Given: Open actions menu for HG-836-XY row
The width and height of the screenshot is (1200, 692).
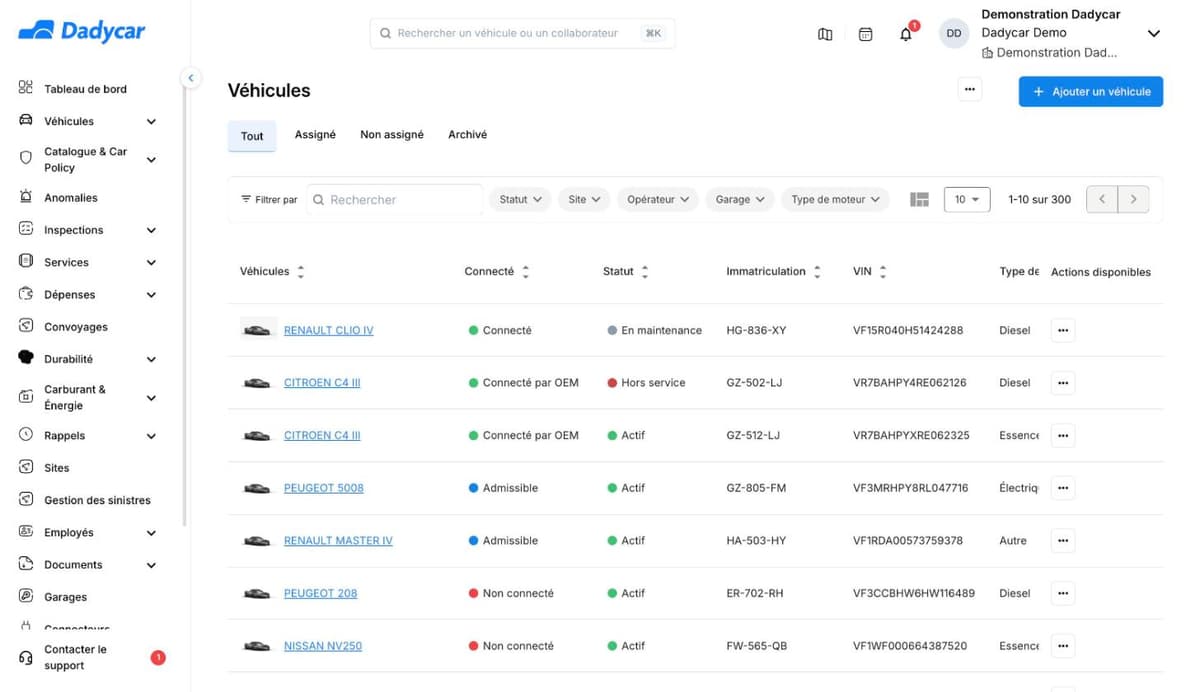Looking at the screenshot, I should [x=1063, y=330].
